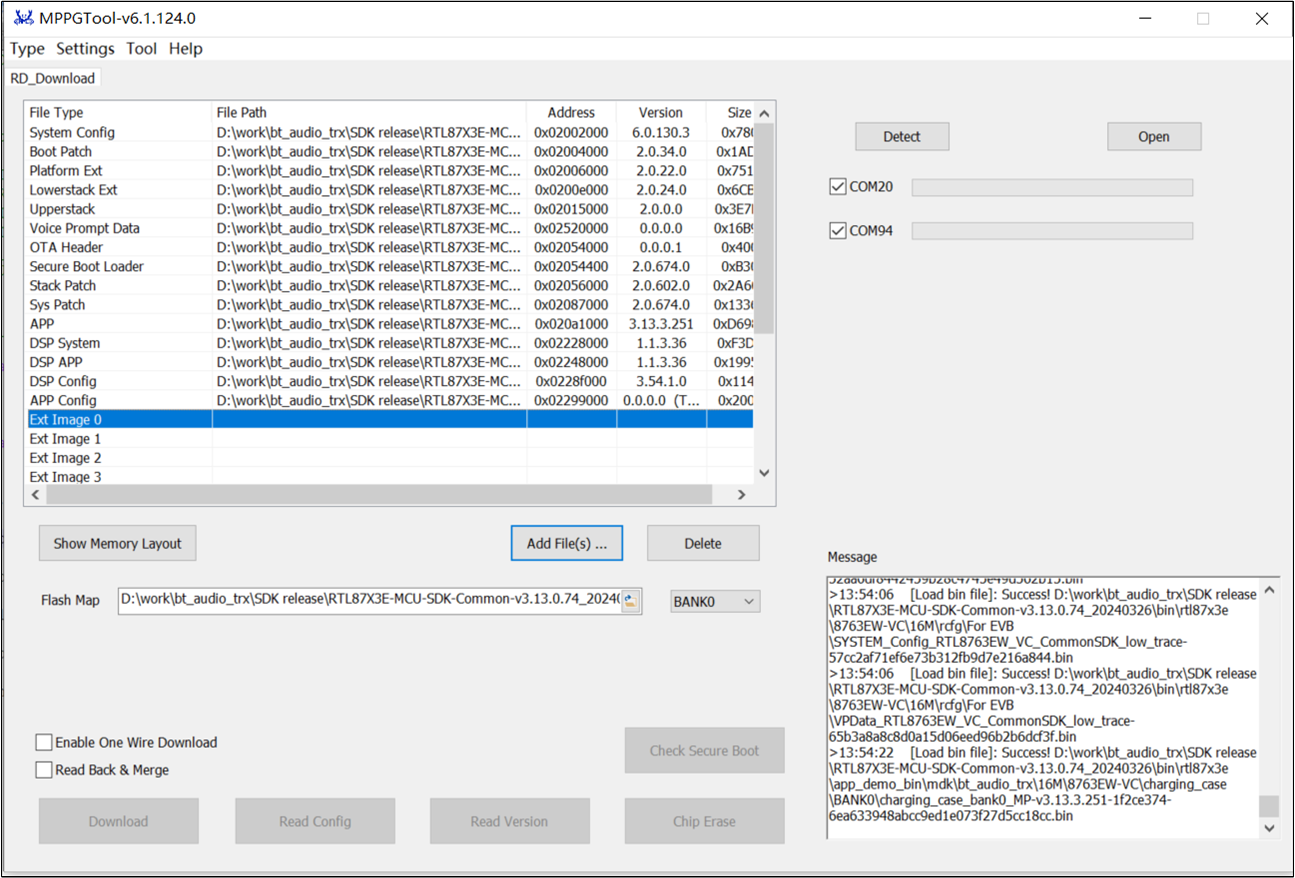
Task: Click the Flash Map path input field
Action: tap(370, 601)
